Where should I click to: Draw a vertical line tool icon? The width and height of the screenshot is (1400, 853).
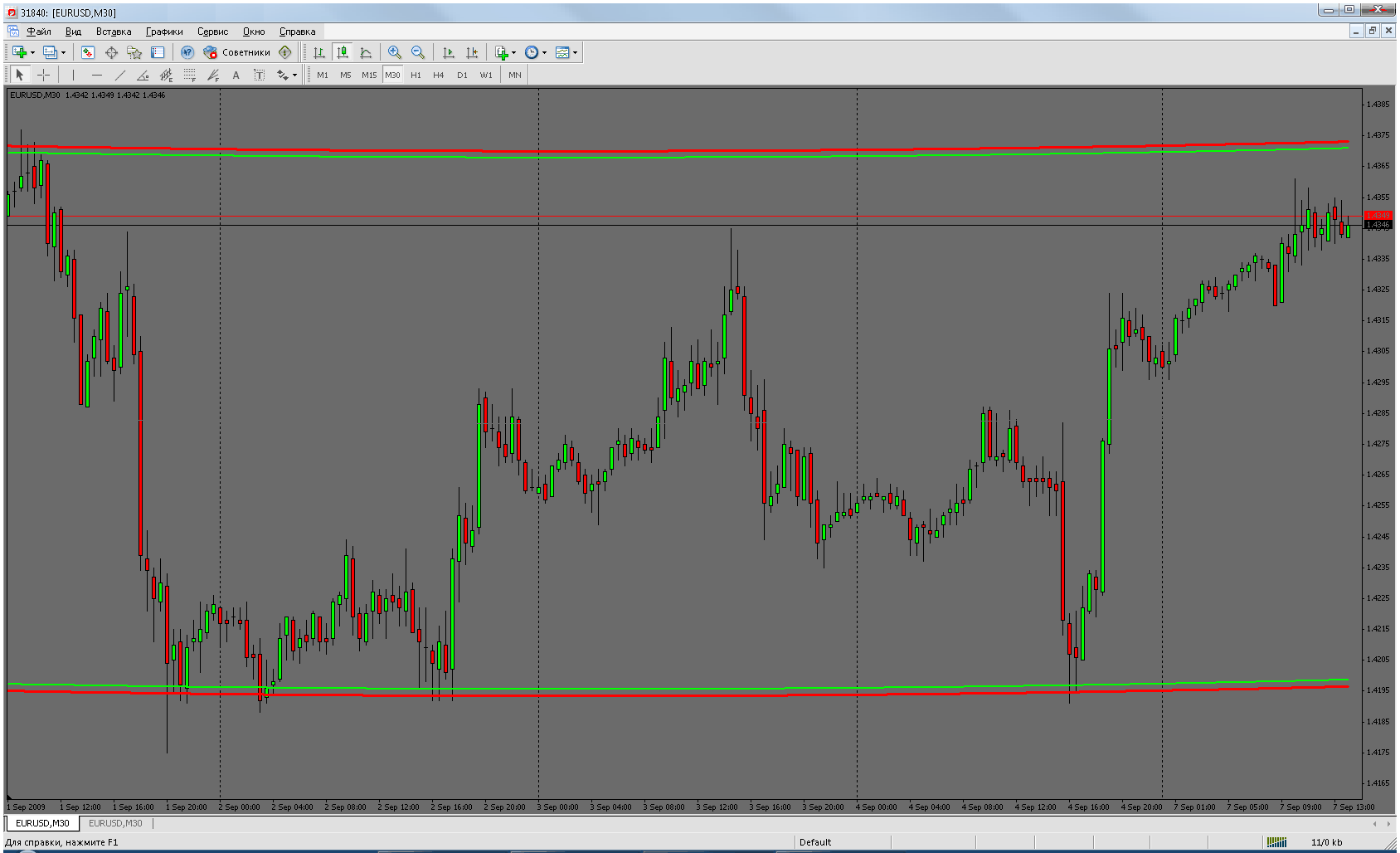73,75
